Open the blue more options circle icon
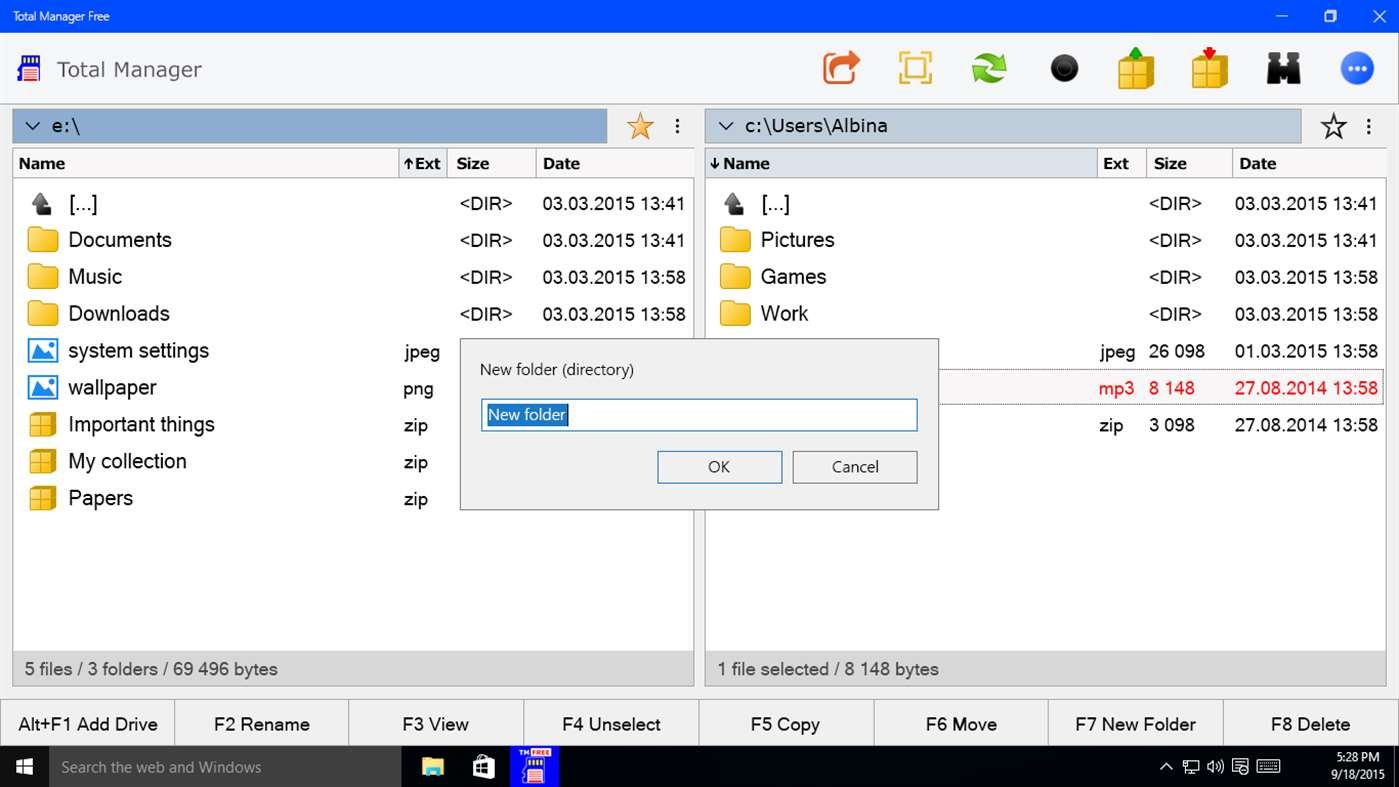The width and height of the screenshot is (1399, 787). tap(1357, 69)
